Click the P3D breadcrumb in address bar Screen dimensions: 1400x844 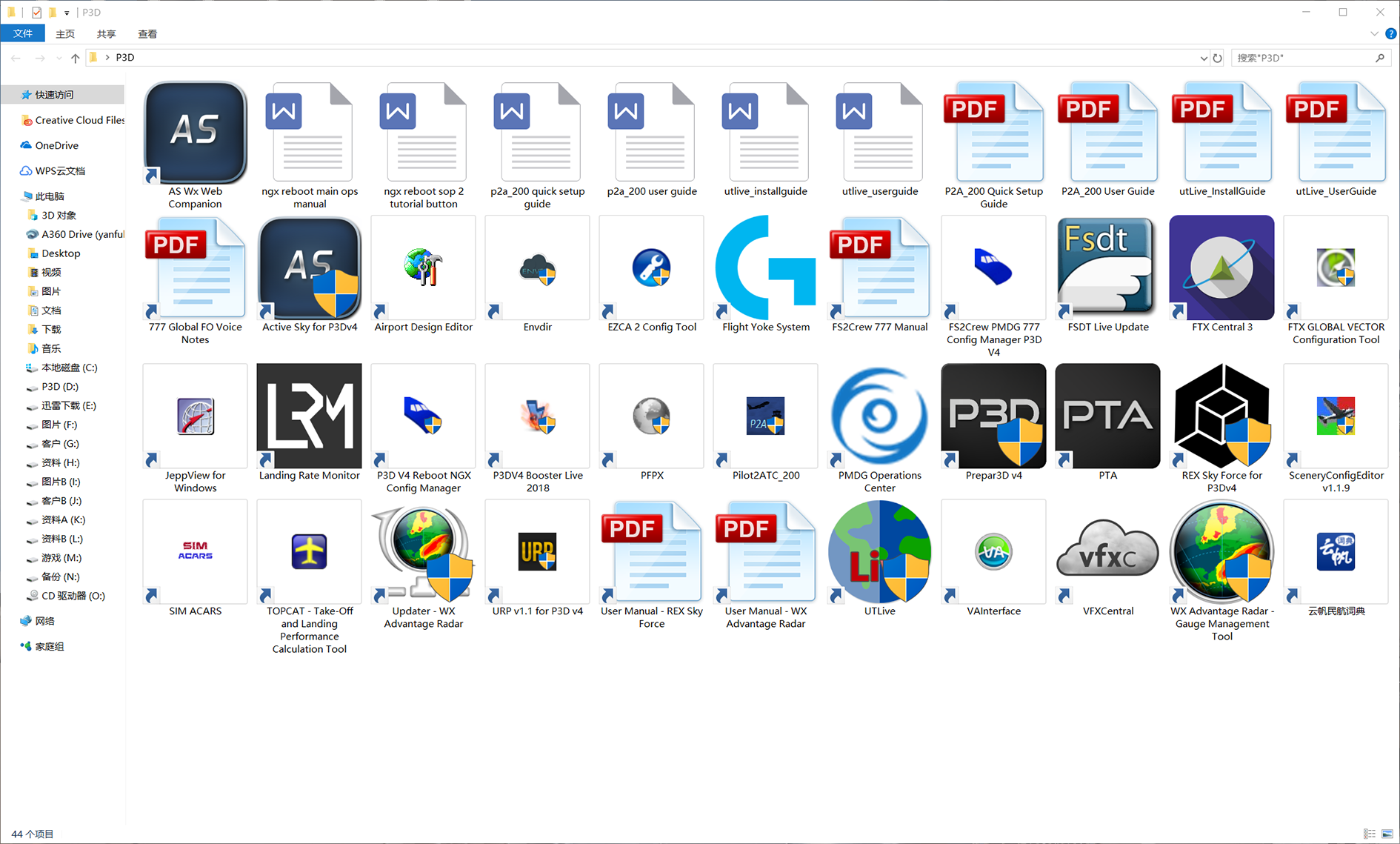point(125,57)
